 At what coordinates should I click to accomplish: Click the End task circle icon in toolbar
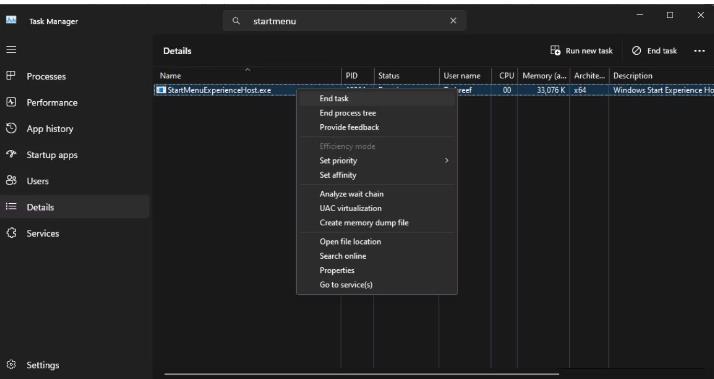[x=636, y=51]
